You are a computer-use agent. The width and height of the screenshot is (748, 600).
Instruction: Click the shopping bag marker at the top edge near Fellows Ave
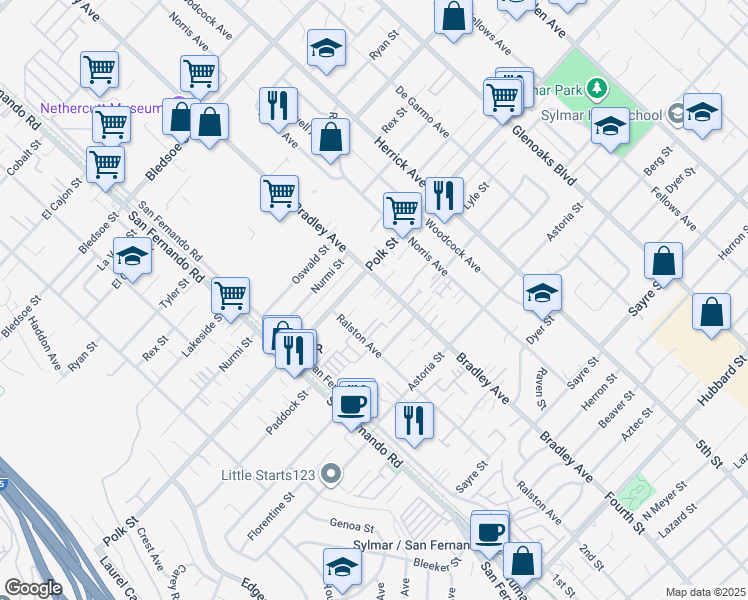click(x=454, y=17)
